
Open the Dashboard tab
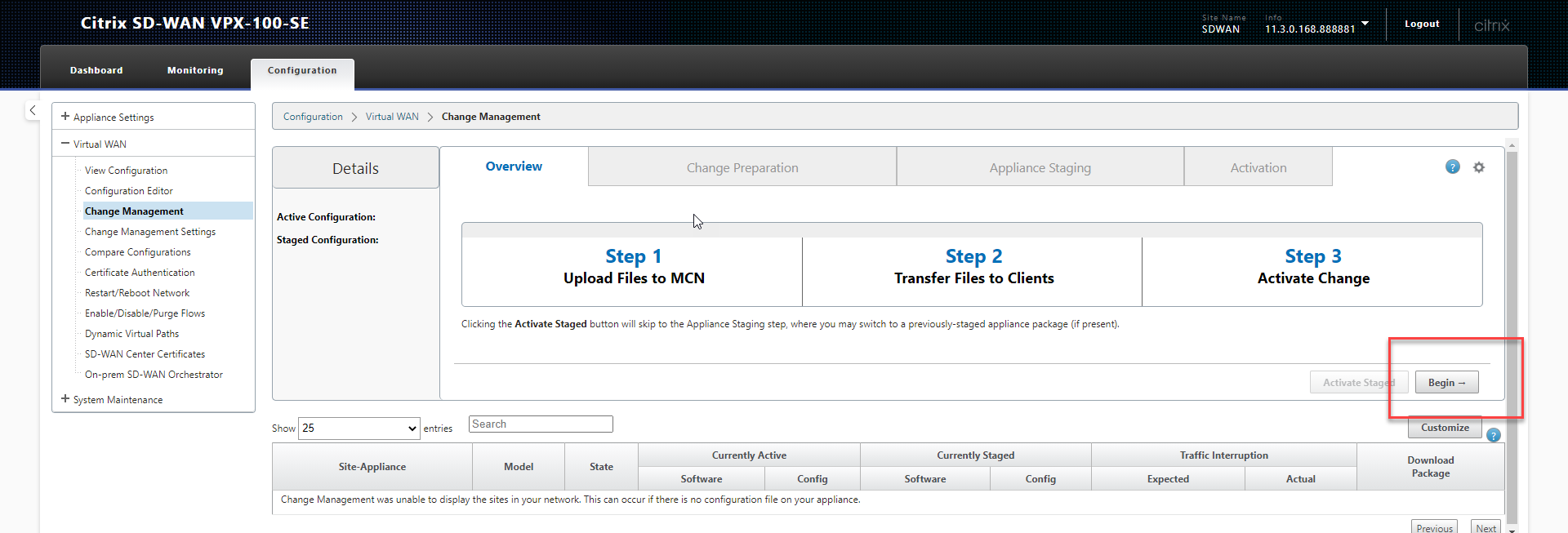96,70
